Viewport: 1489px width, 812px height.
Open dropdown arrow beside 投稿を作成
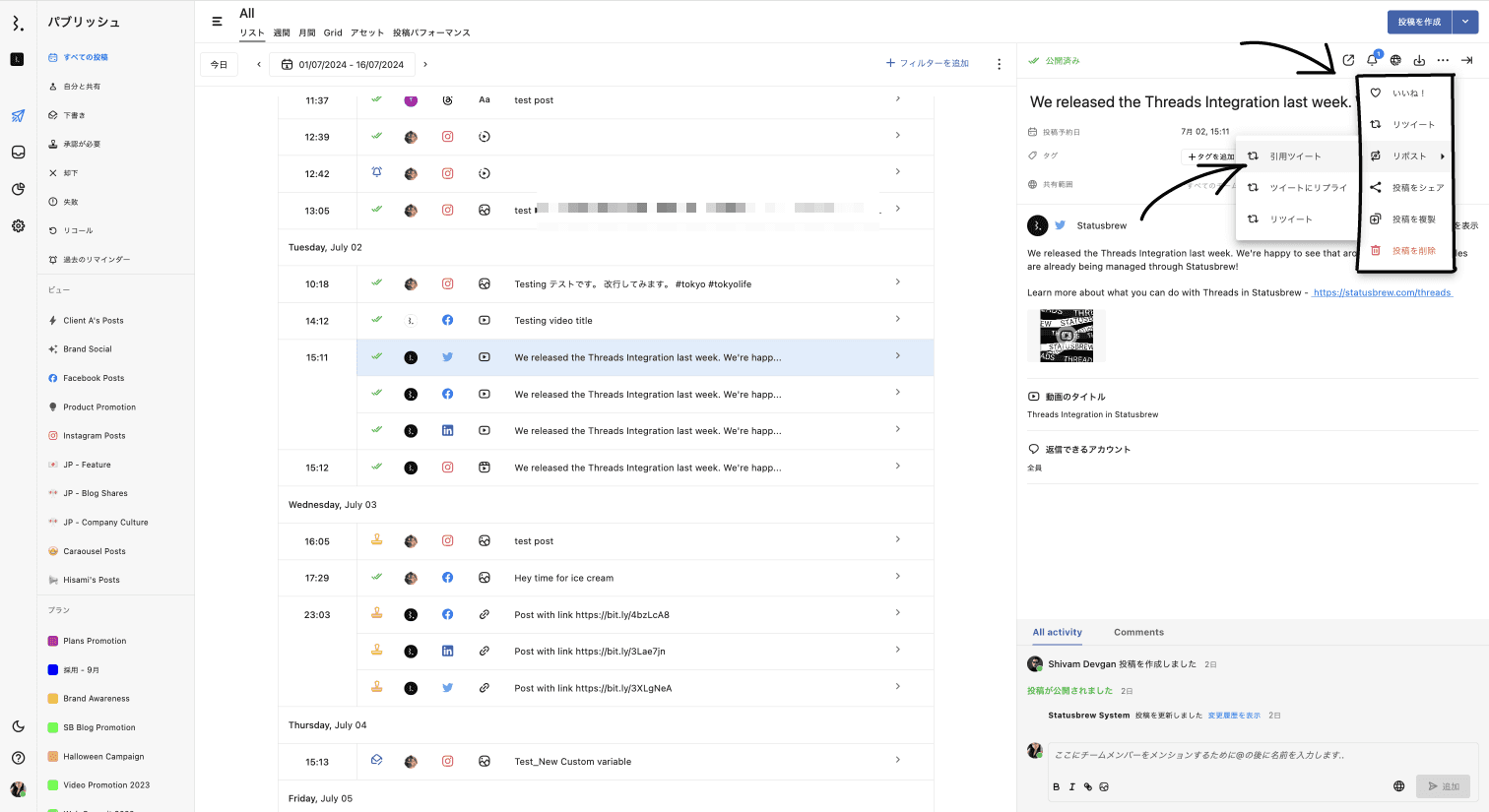pos(1464,22)
